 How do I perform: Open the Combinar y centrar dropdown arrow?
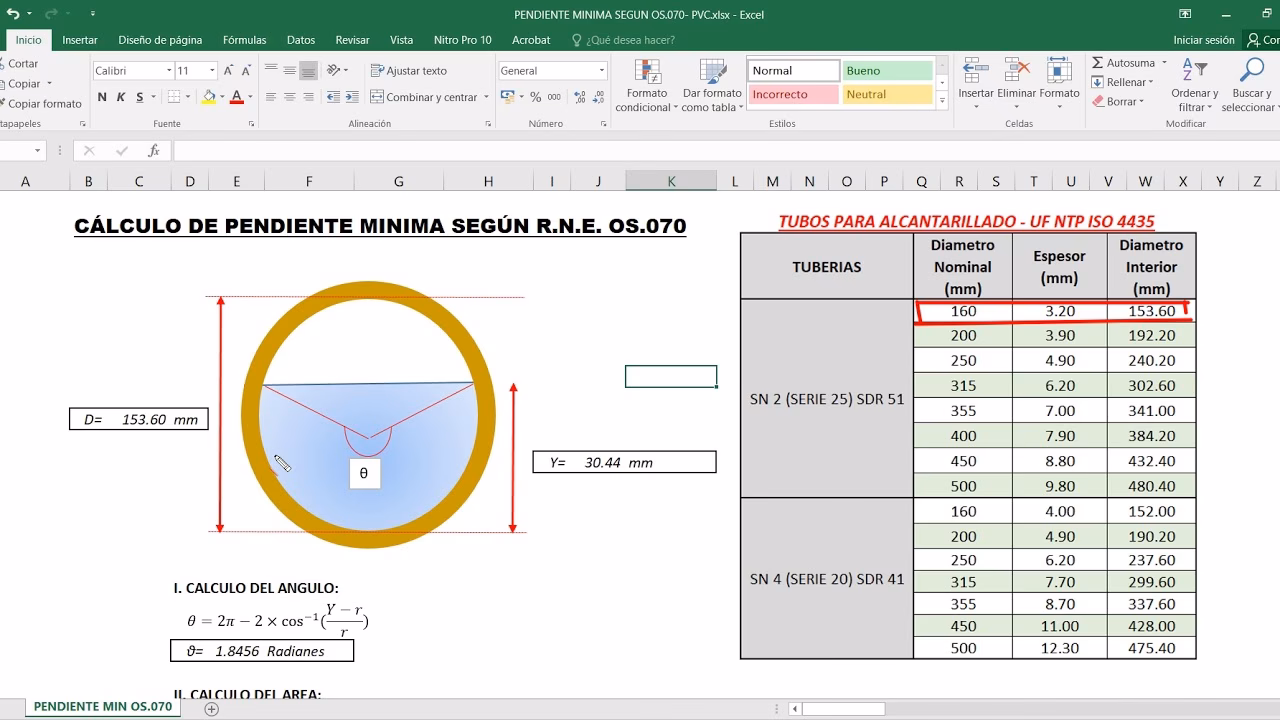pyautogui.click(x=486, y=97)
